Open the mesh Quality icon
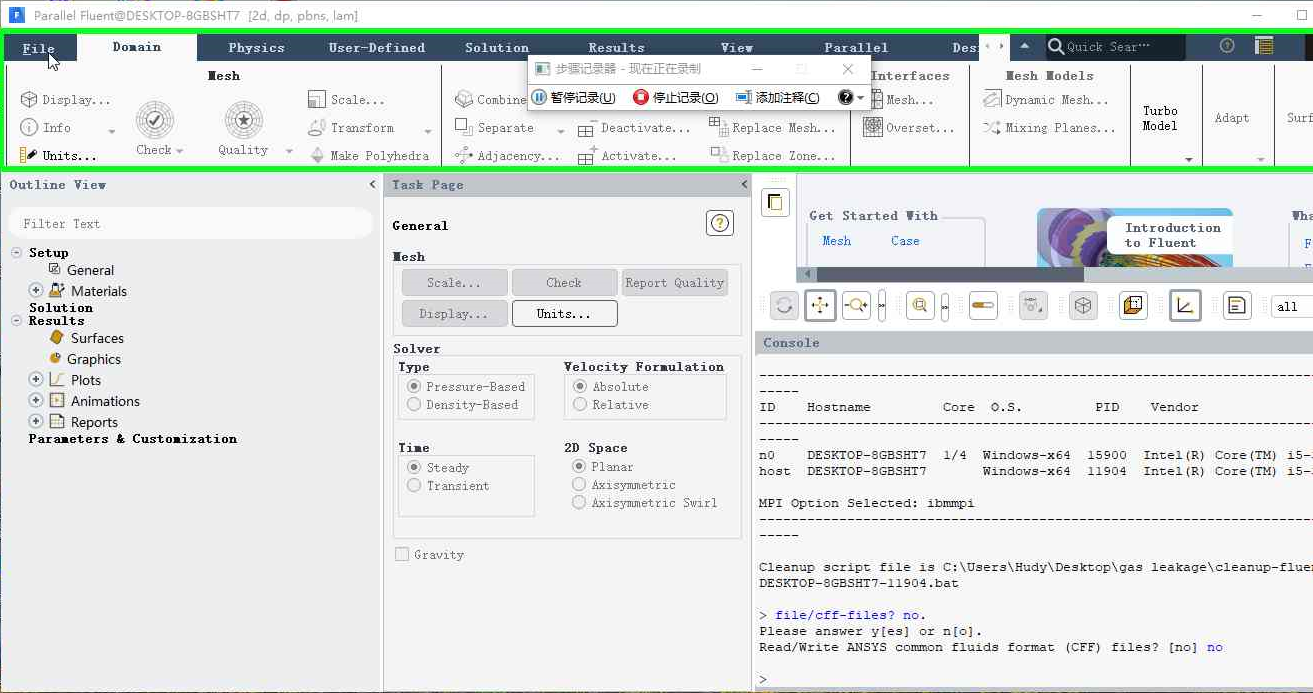The height and width of the screenshot is (693, 1313). pos(244,120)
